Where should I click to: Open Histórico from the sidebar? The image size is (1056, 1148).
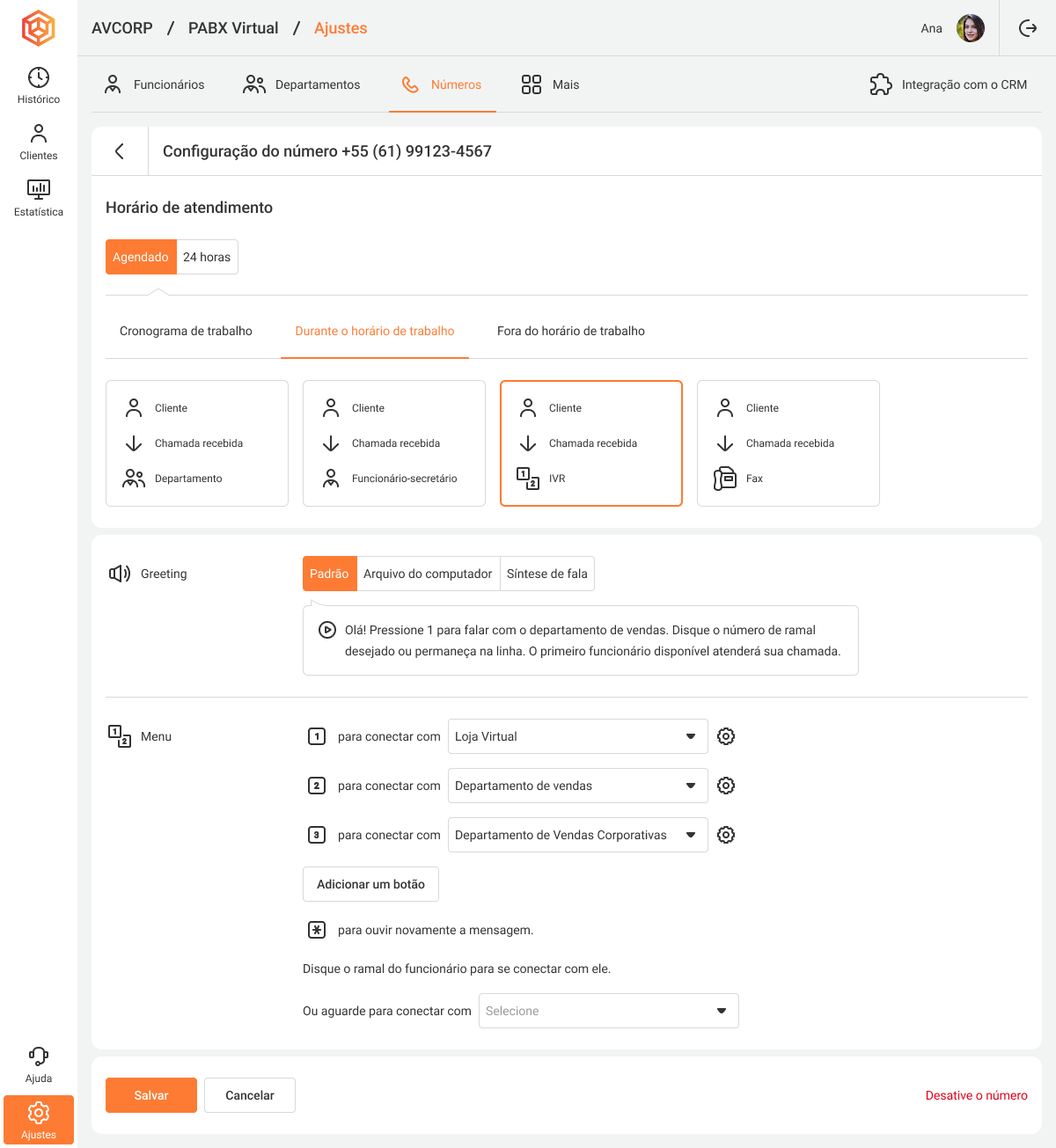(x=39, y=85)
